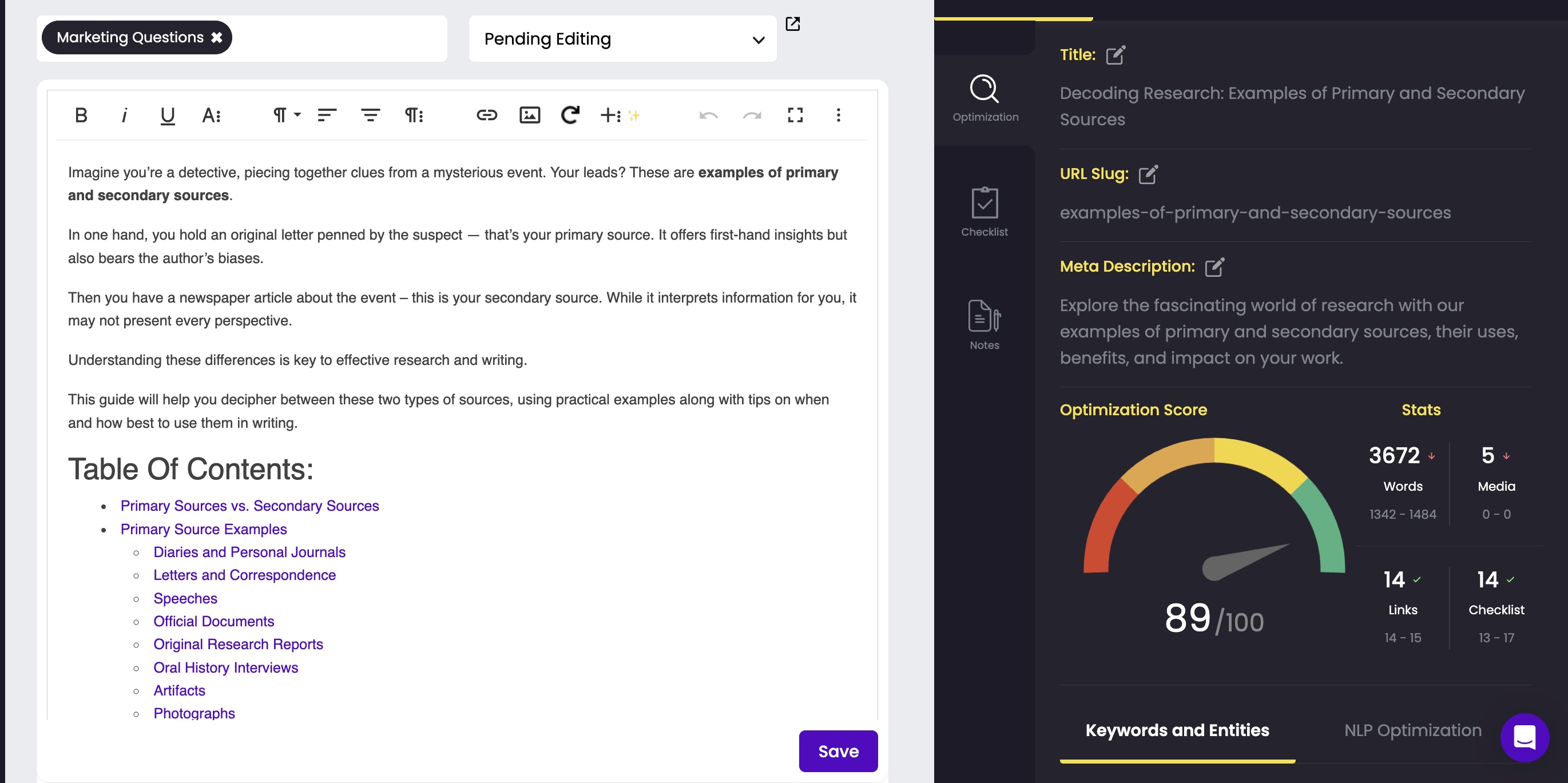Open the Checklist sidebar panel
Image resolution: width=1568 pixels, height=783 pixels.
[x=985, y=211]
